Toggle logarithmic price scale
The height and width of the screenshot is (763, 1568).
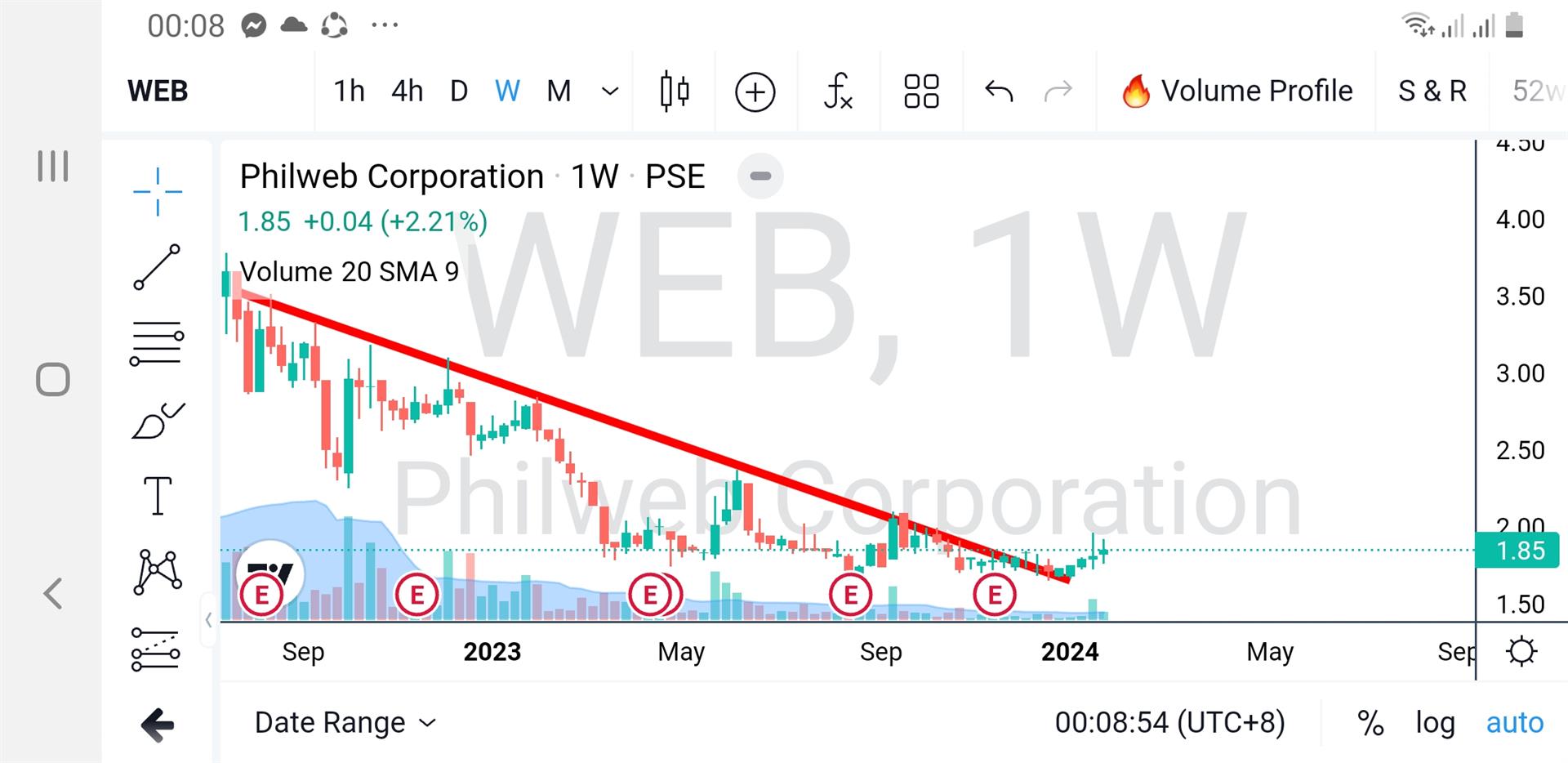coord(1436,722)
